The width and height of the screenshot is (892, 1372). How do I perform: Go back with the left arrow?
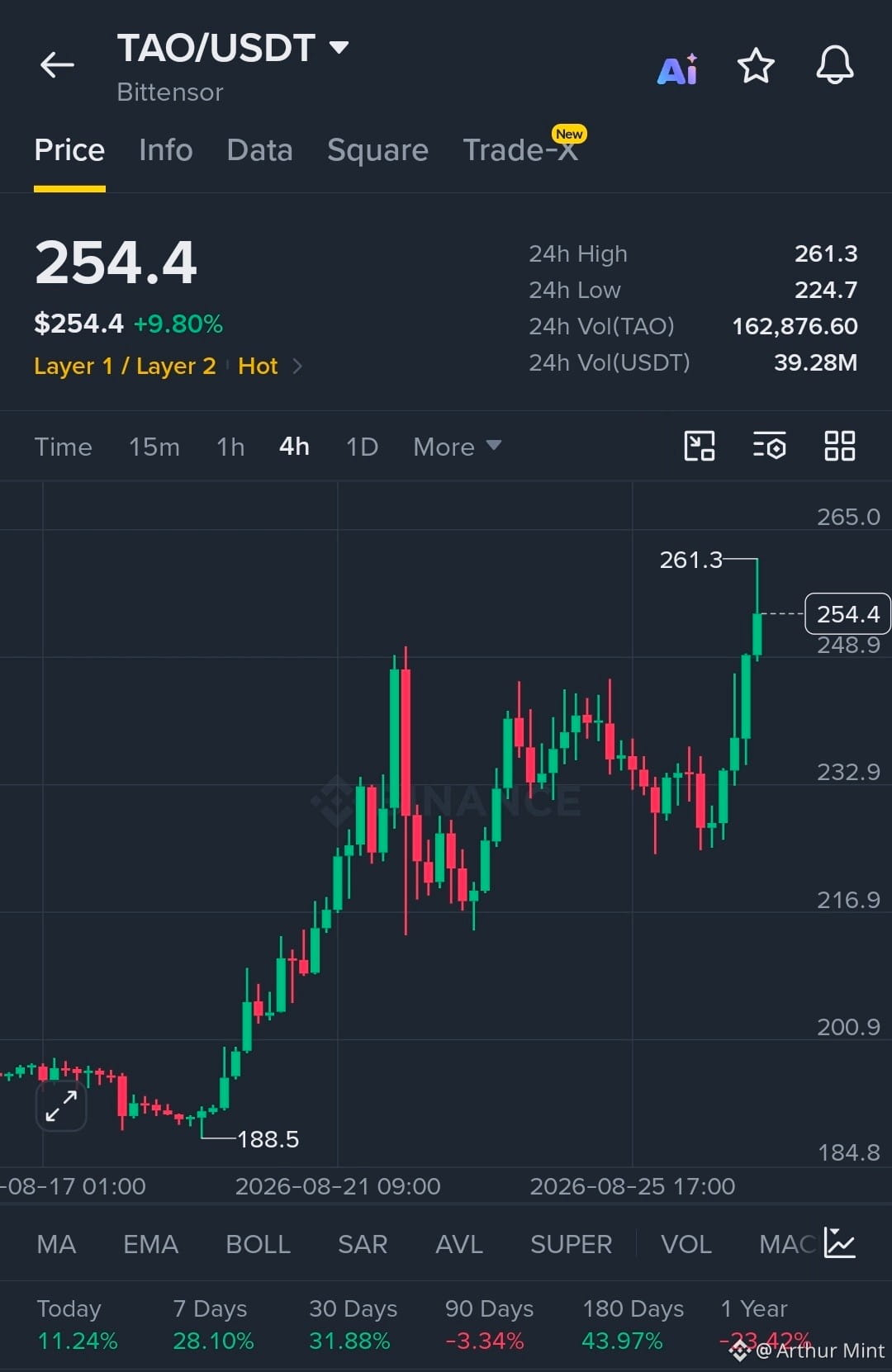point(57,64)
